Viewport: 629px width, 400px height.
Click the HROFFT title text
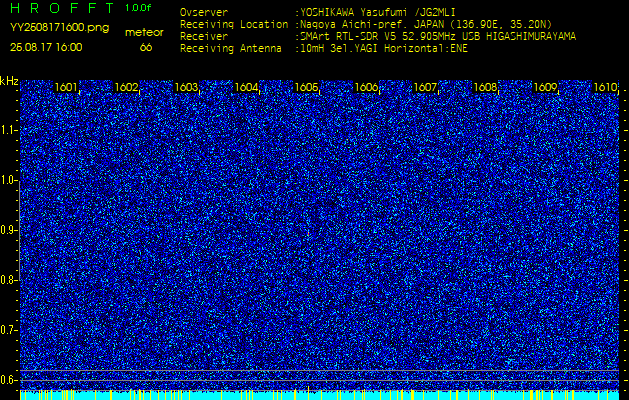point(62,8)
